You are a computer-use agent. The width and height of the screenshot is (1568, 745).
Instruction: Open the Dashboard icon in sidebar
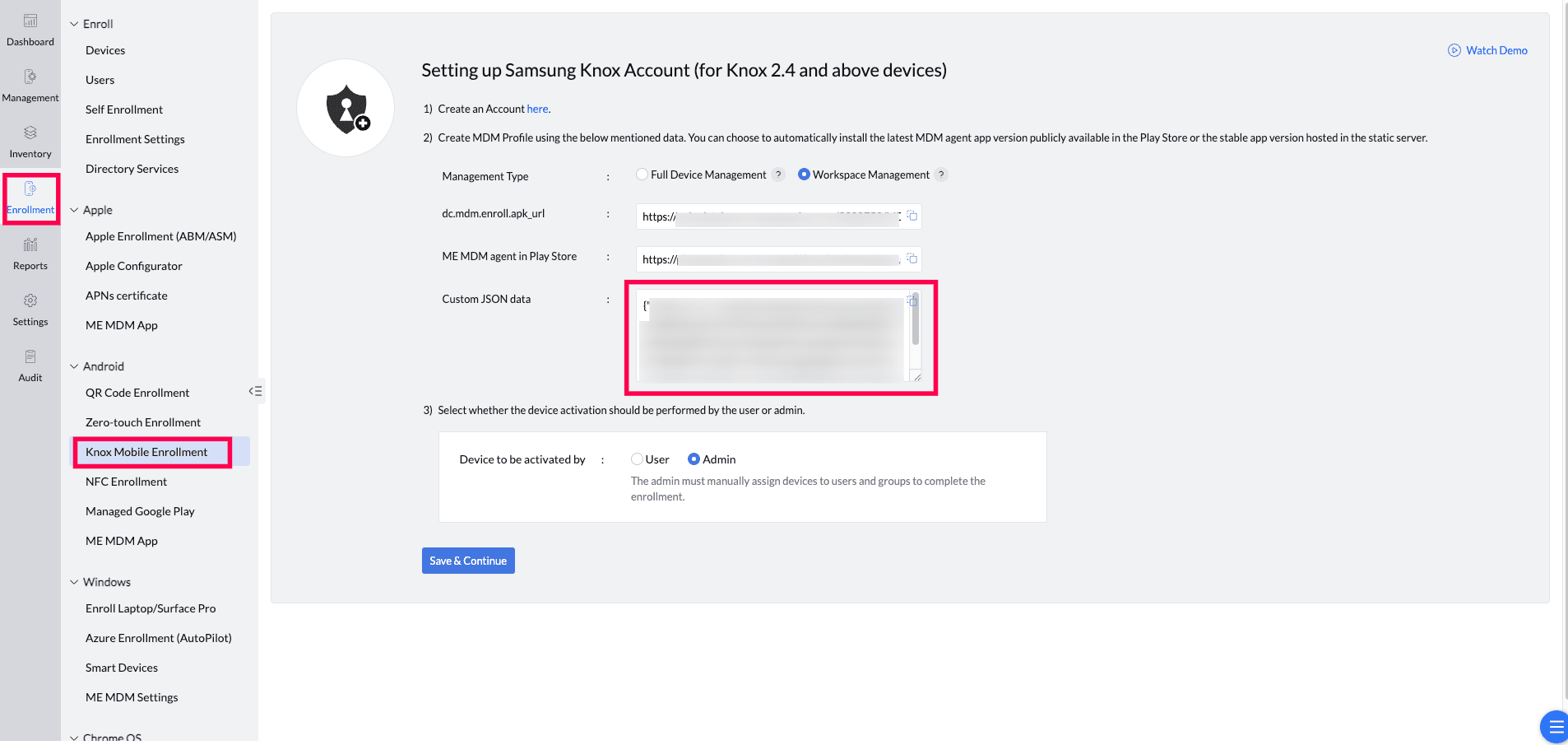click(x=30, y=21)
